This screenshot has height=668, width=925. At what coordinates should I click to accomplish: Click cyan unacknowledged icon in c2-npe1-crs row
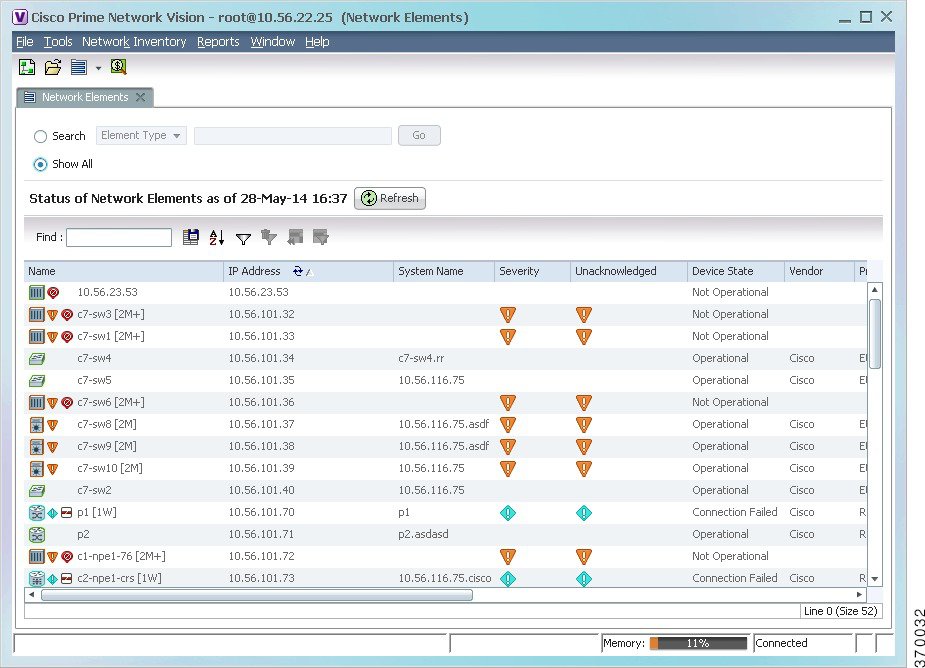coord(584,578)
